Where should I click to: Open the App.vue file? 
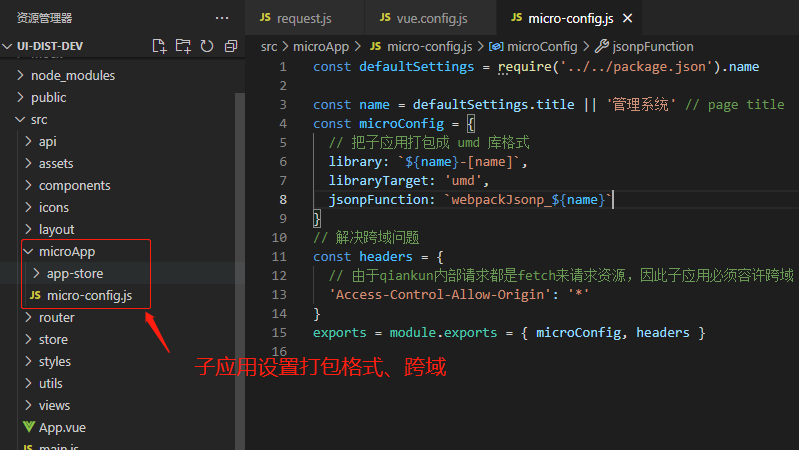[61, 427]
